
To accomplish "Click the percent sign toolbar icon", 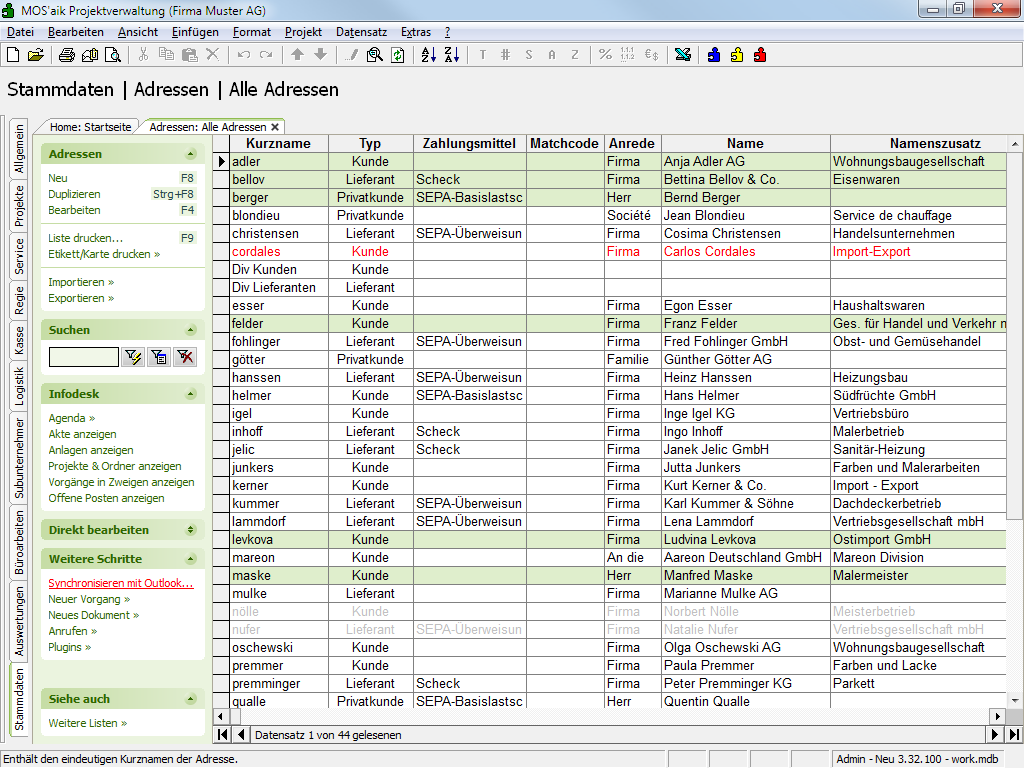I will point(605,56).
